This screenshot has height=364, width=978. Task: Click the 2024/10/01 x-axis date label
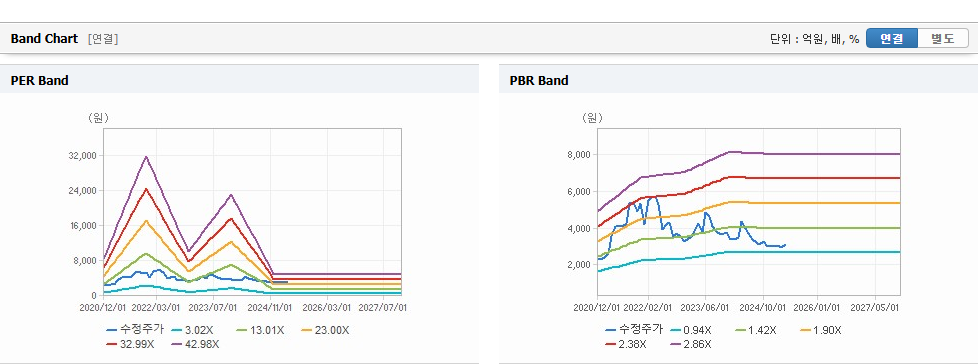(764, 307)
